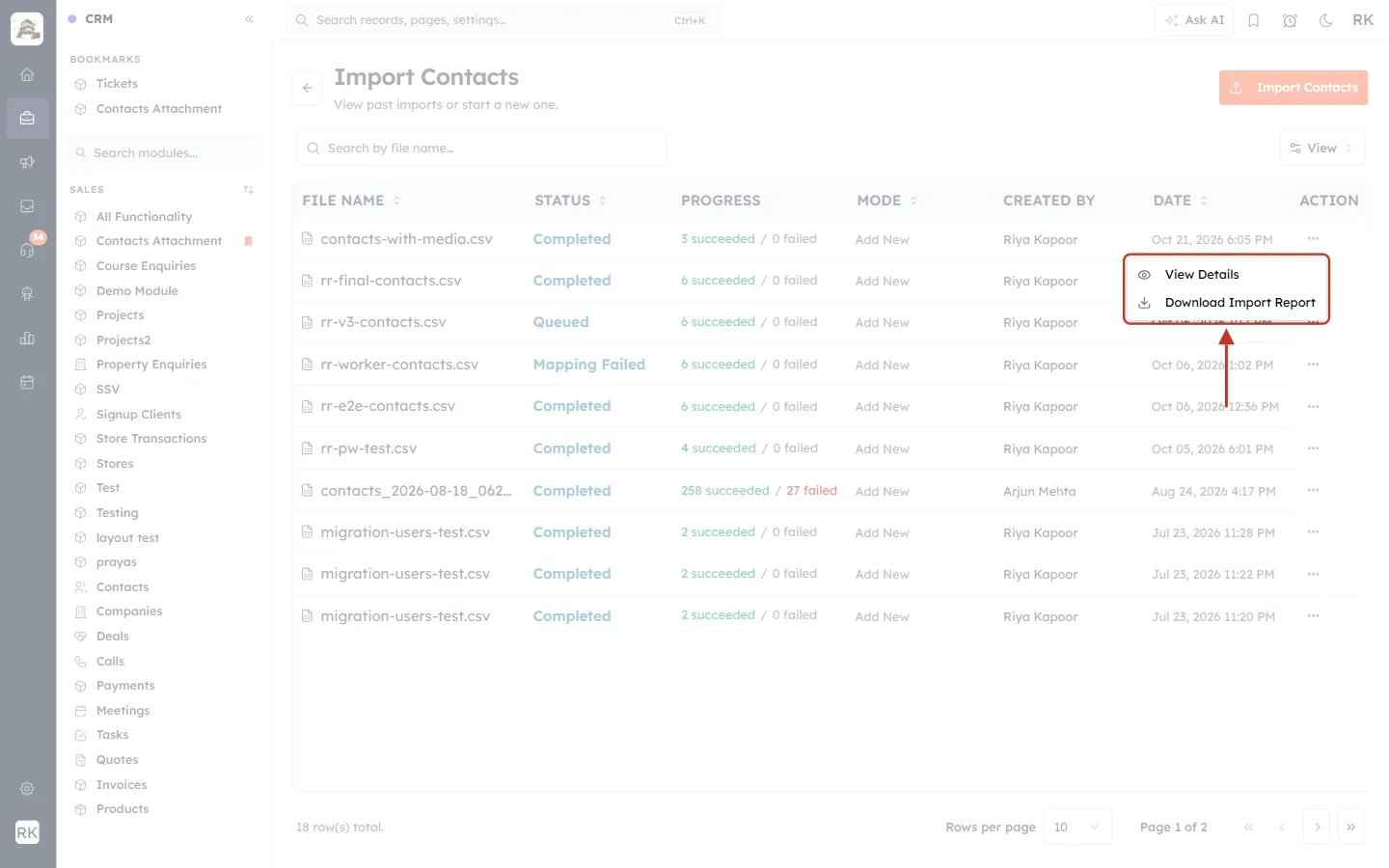Screen dimensions: 1389x868
Task: Focus the Search by file name field
Action: point(481,149)
